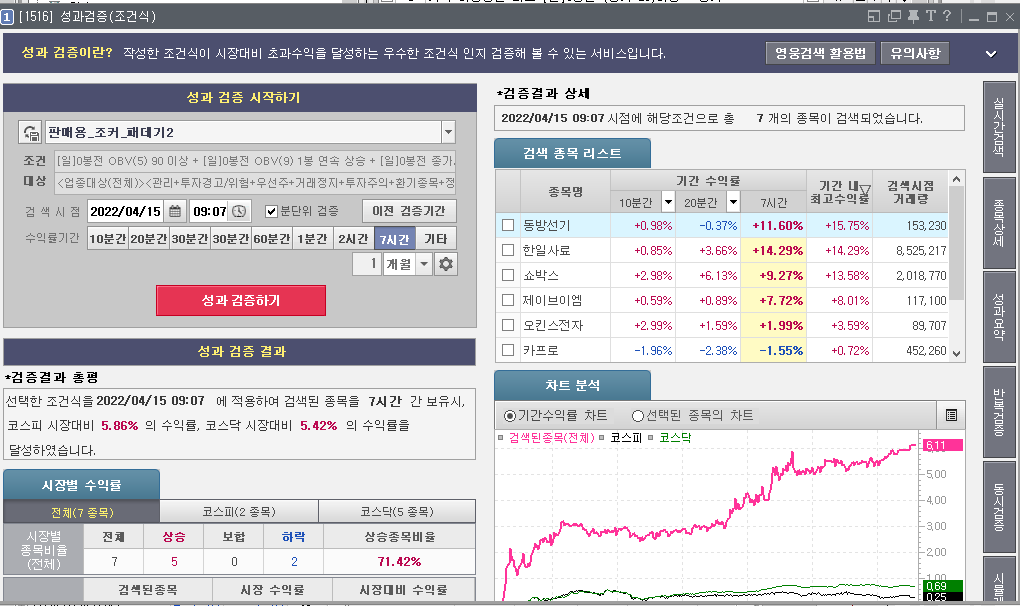Open the 실시간검색 side tab
This screenshot has width=1020, height=606.
click(999, 127)
